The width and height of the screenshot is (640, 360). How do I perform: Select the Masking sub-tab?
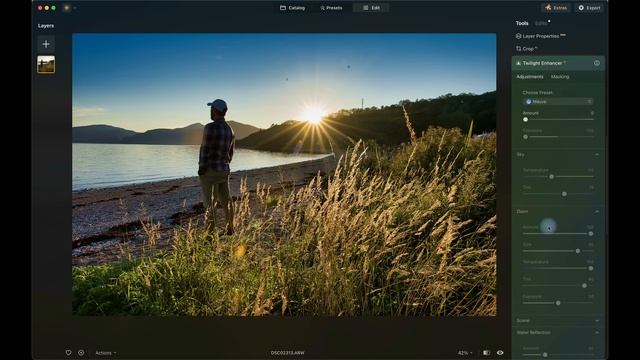(560, 77)
